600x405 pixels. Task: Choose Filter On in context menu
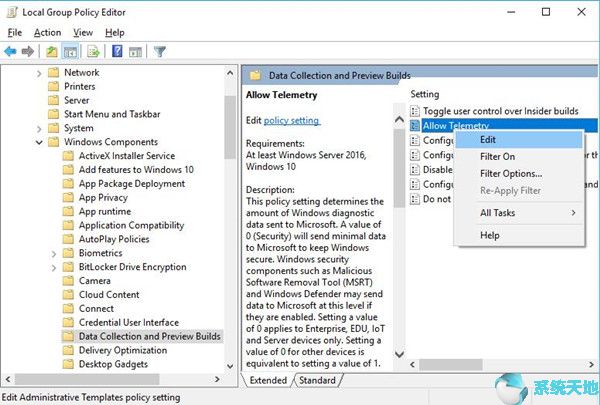(519, 157)
